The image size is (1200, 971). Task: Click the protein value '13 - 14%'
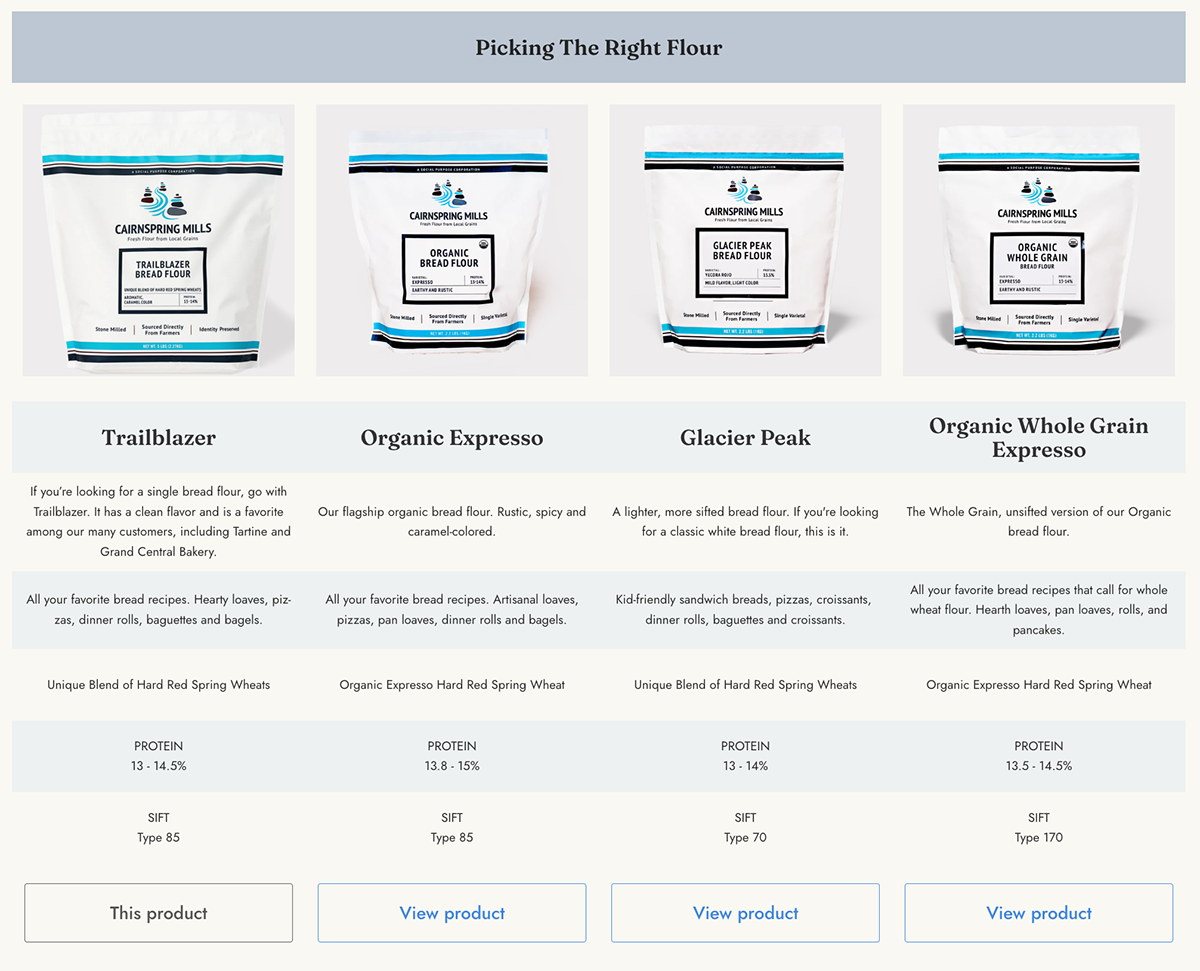click(745, 766)
